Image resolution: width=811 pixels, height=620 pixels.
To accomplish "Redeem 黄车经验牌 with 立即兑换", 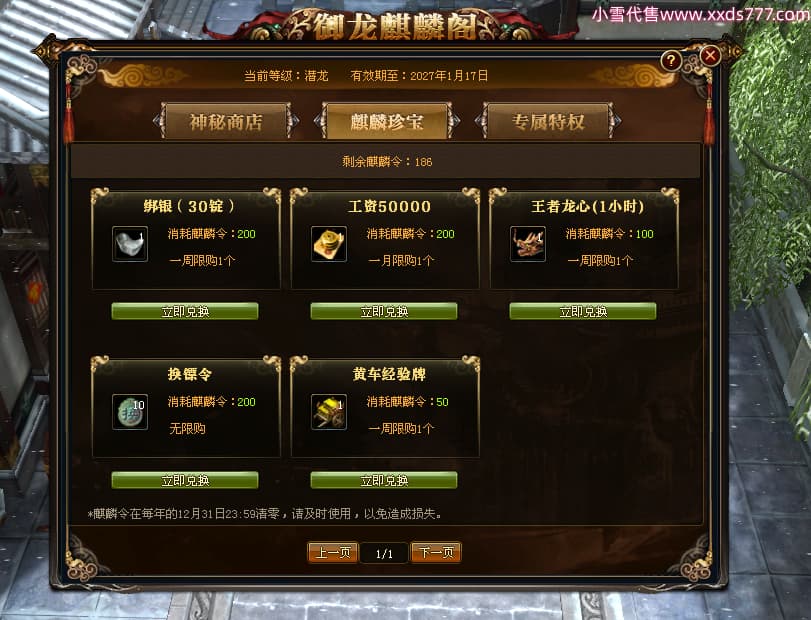I will pyautogui.click(x=384, y=480).
